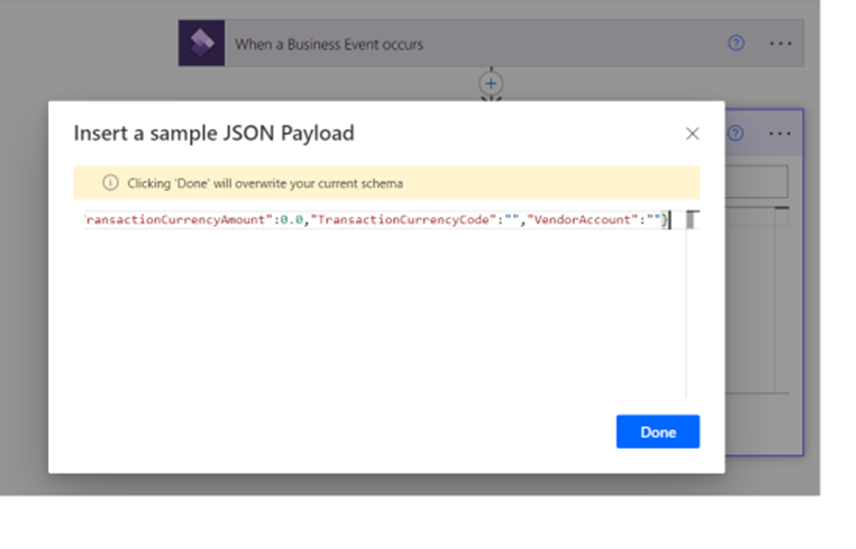Click the 'Clicking Done will overwrite your current schema' message
856x549 pixels.
pos(265,183)
